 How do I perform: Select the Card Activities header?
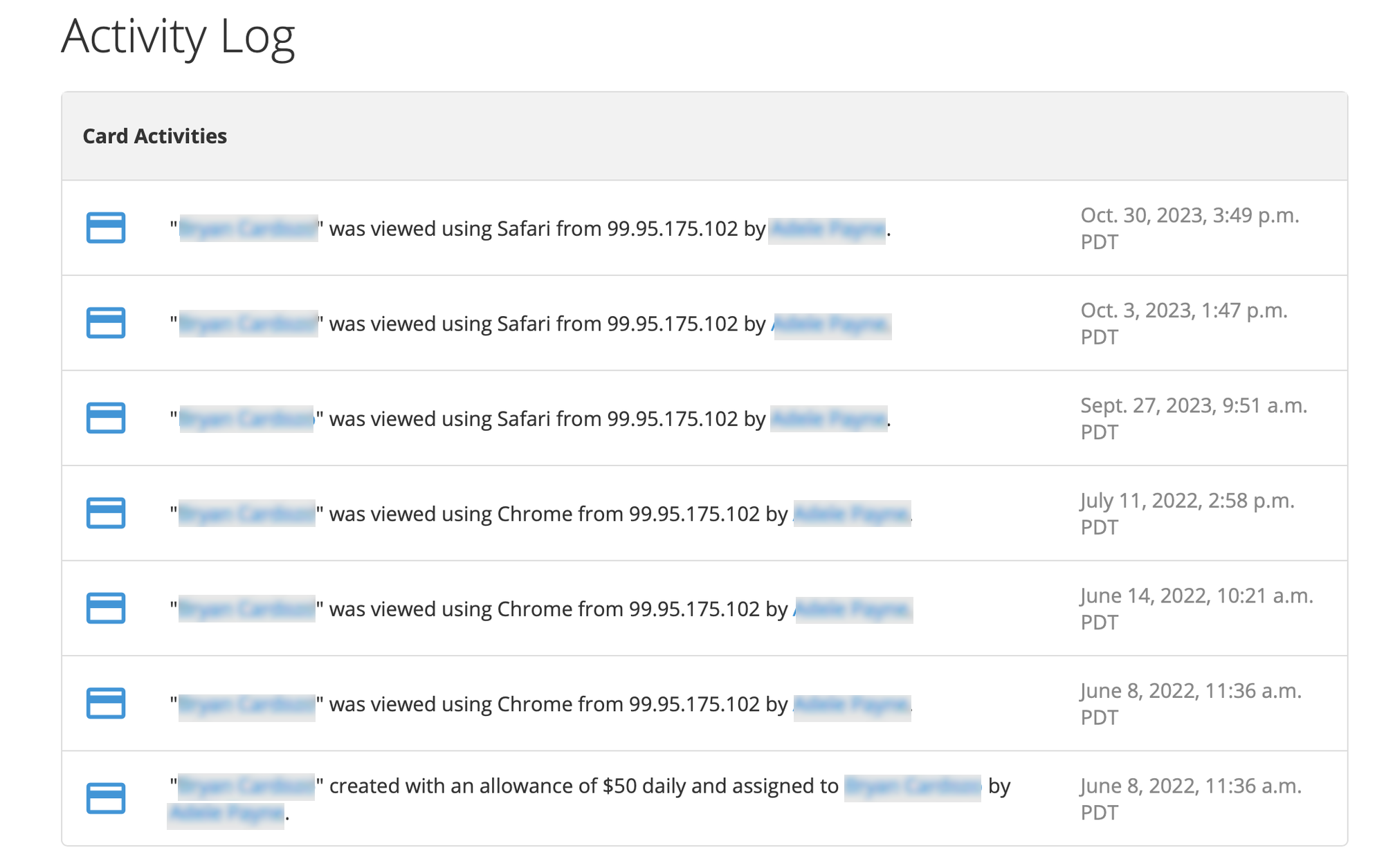(x=155, y=136)
